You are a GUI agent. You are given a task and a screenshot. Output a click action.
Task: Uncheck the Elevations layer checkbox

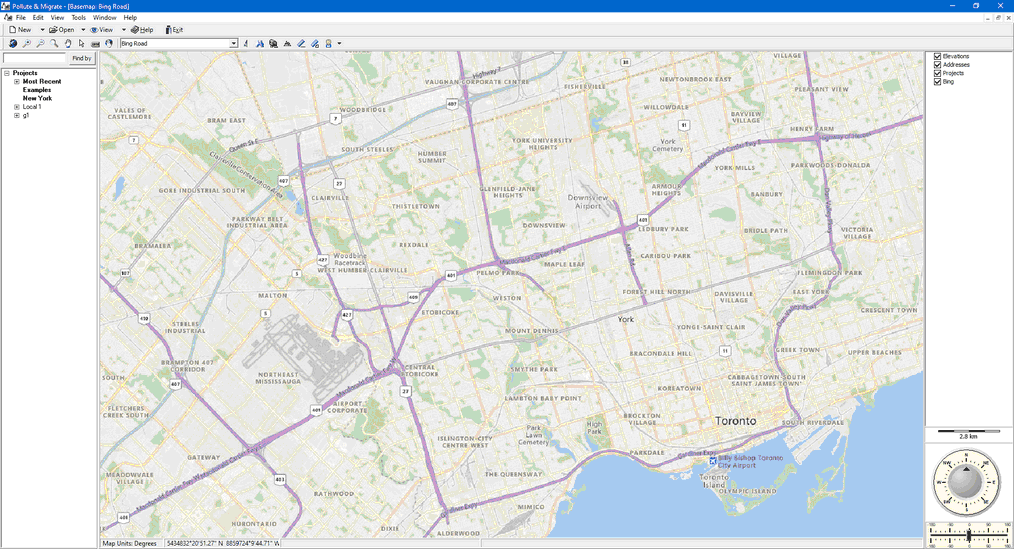(x=937, y=57)
